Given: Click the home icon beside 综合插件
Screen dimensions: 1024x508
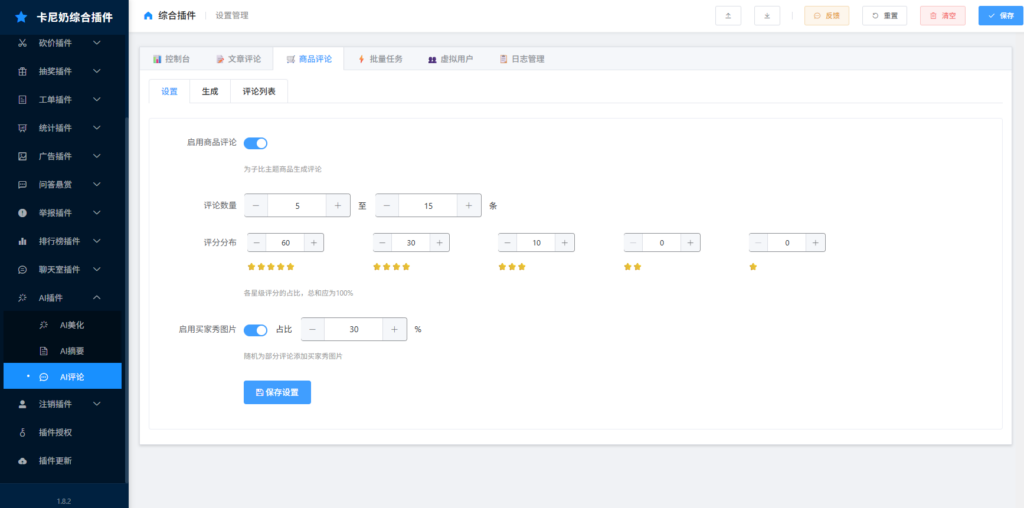Looking at the screenshot, I should (x=149, y=15).
